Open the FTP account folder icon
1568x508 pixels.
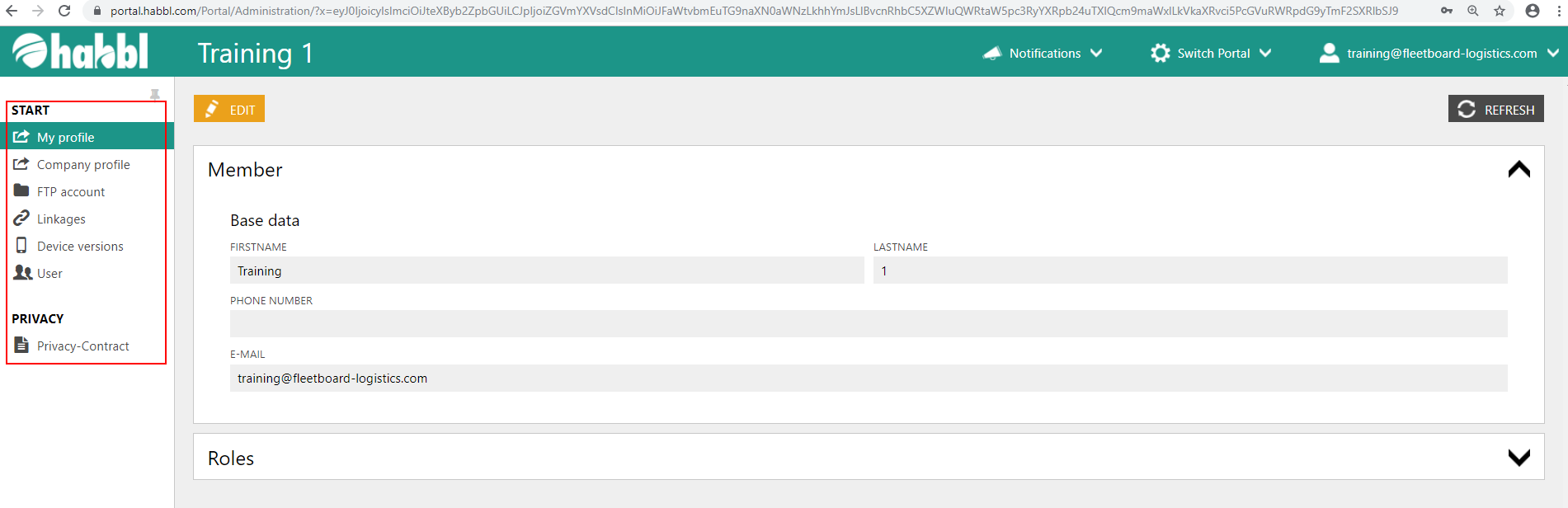tap(21, 191)
